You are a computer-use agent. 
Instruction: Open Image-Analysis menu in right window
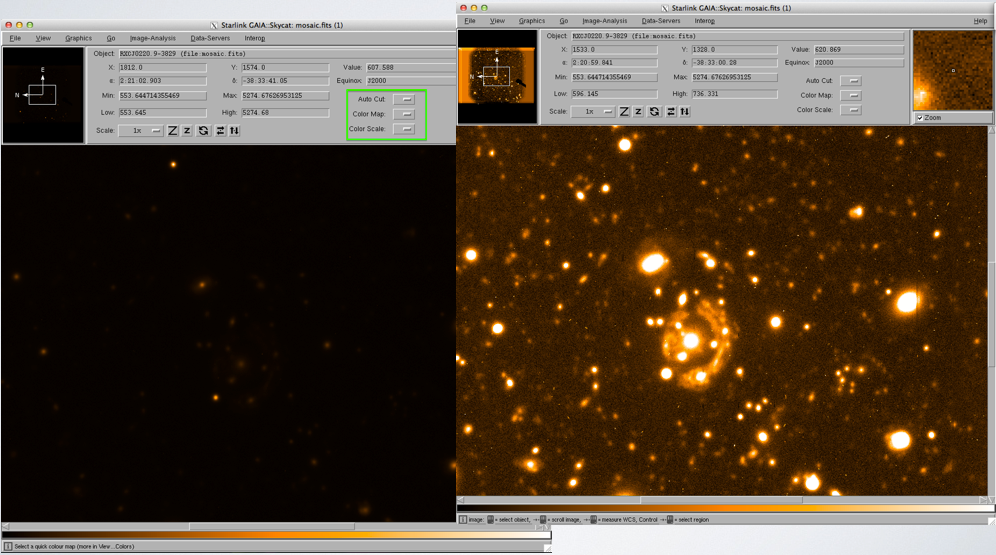tap(604, 21)
